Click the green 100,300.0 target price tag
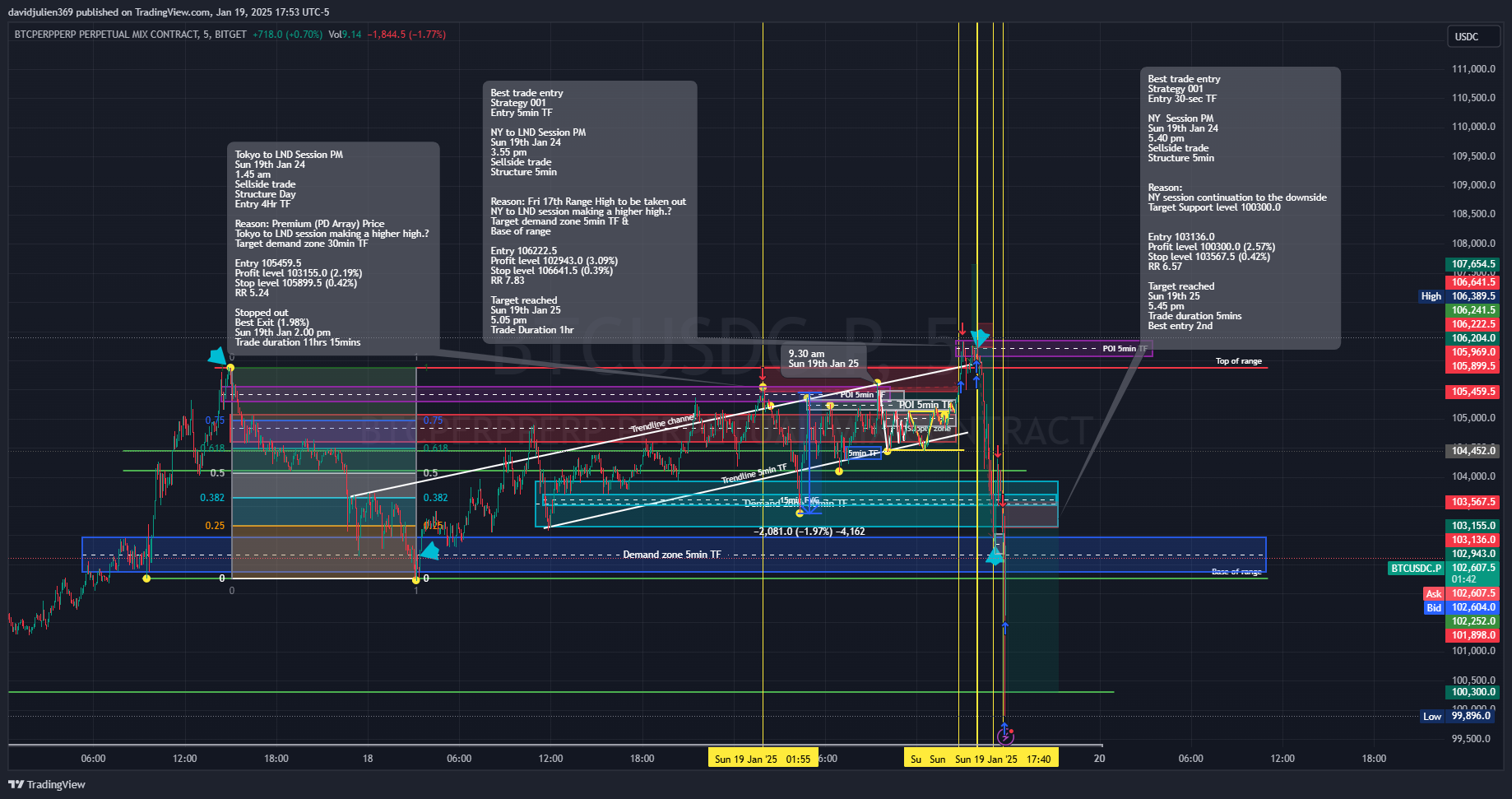 tap(1473, 692)
